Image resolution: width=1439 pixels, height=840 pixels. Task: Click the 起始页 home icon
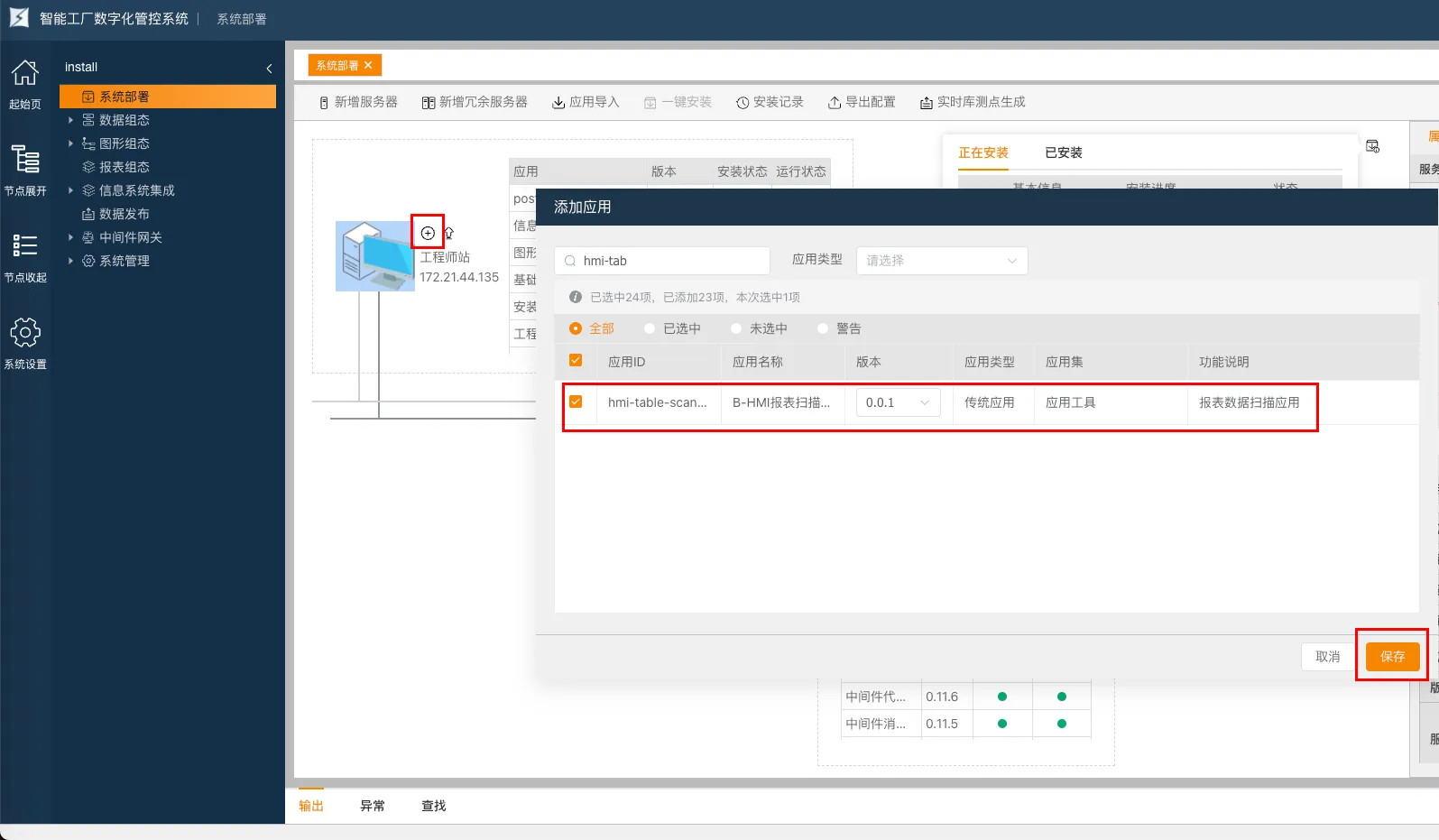(24, 73)
